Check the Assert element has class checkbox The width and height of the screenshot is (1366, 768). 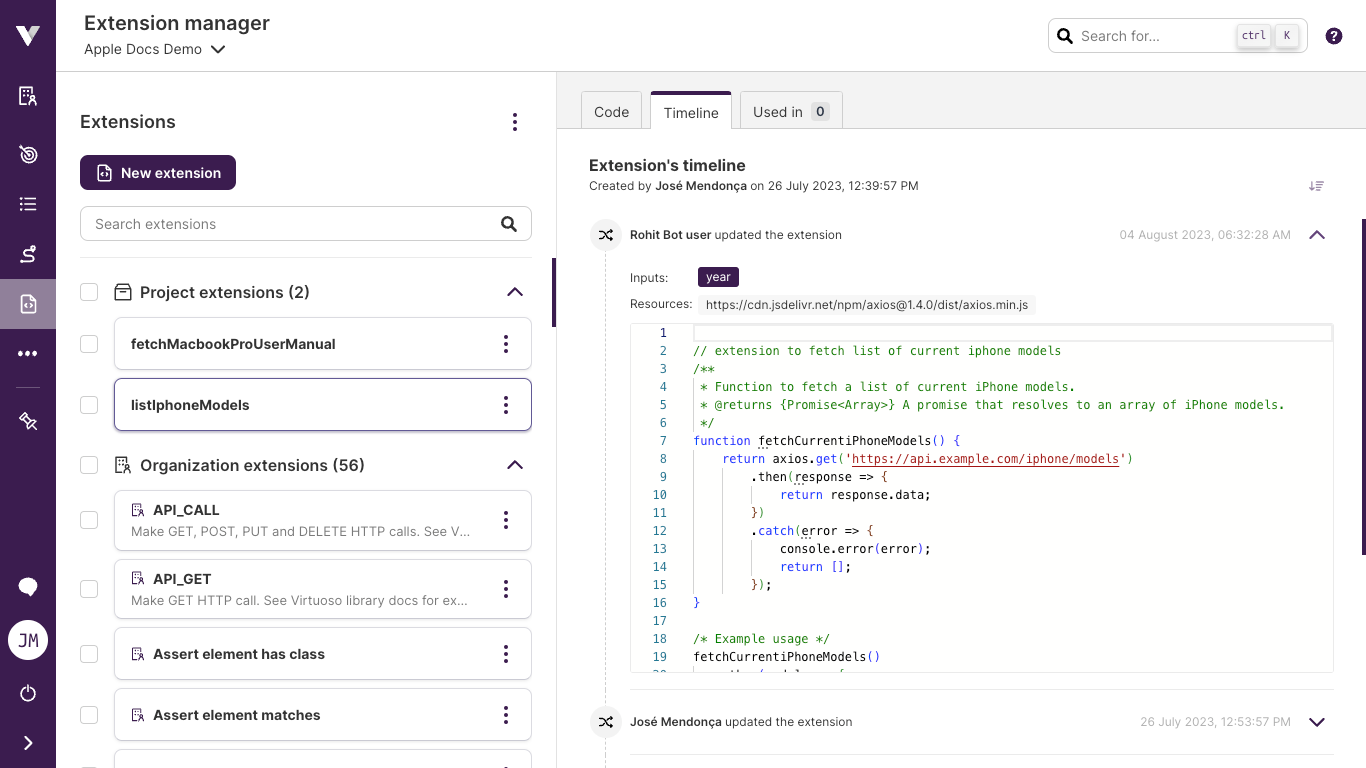pyautogui.click(x=89, y=654)
